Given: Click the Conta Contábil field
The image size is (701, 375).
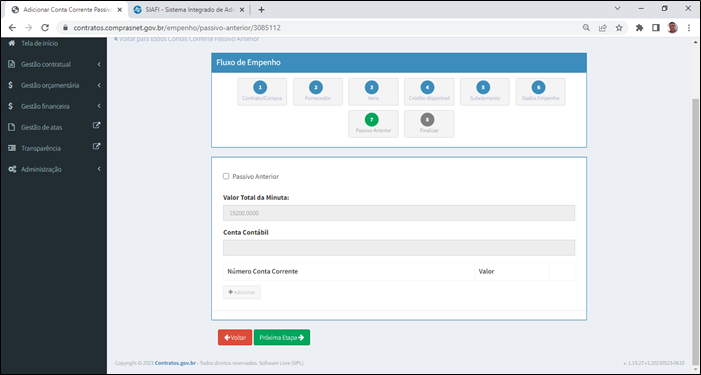Looking at the screenshot, I should point(399,248).
